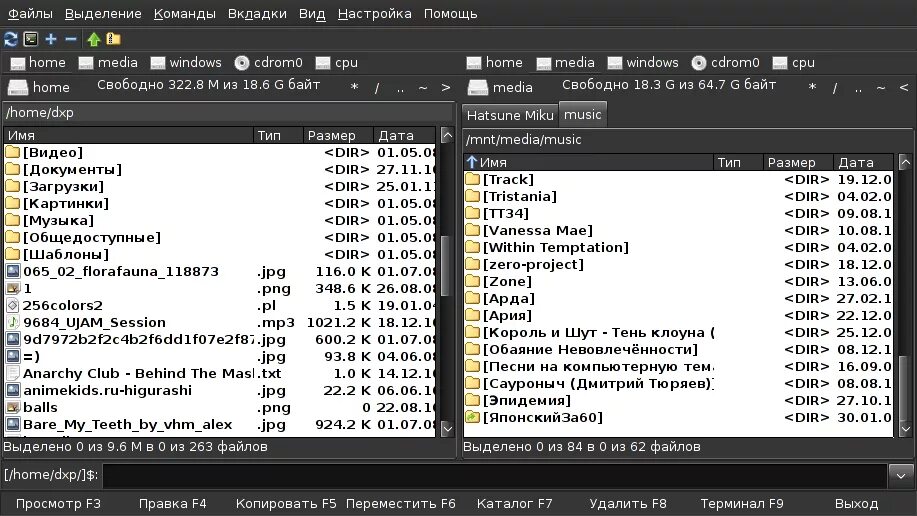The height and width of the screenshot is (516, 917).
Task: Select cpu drive button in right panel
Action: point(793,63)
